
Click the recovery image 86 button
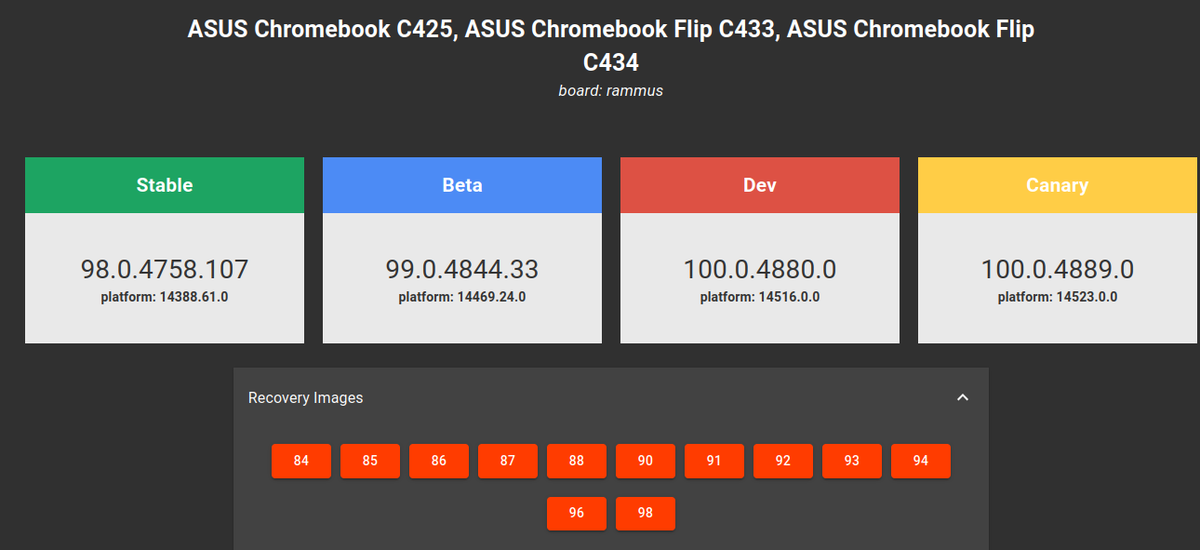[x=439, y=461]
